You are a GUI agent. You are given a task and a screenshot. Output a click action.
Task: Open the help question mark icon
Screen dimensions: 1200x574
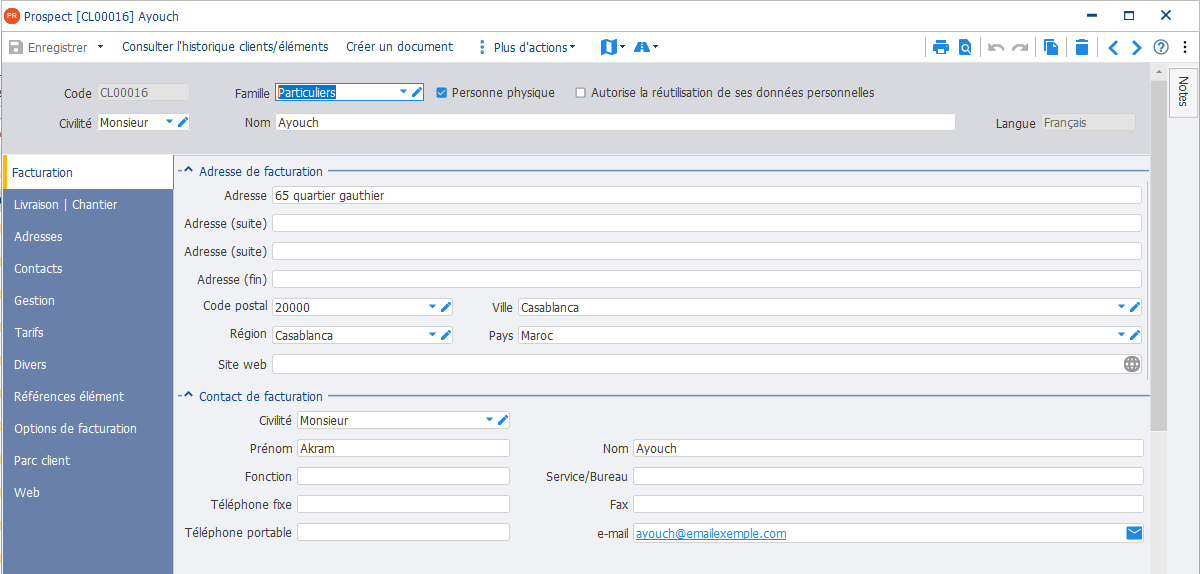pos(1161,47)
